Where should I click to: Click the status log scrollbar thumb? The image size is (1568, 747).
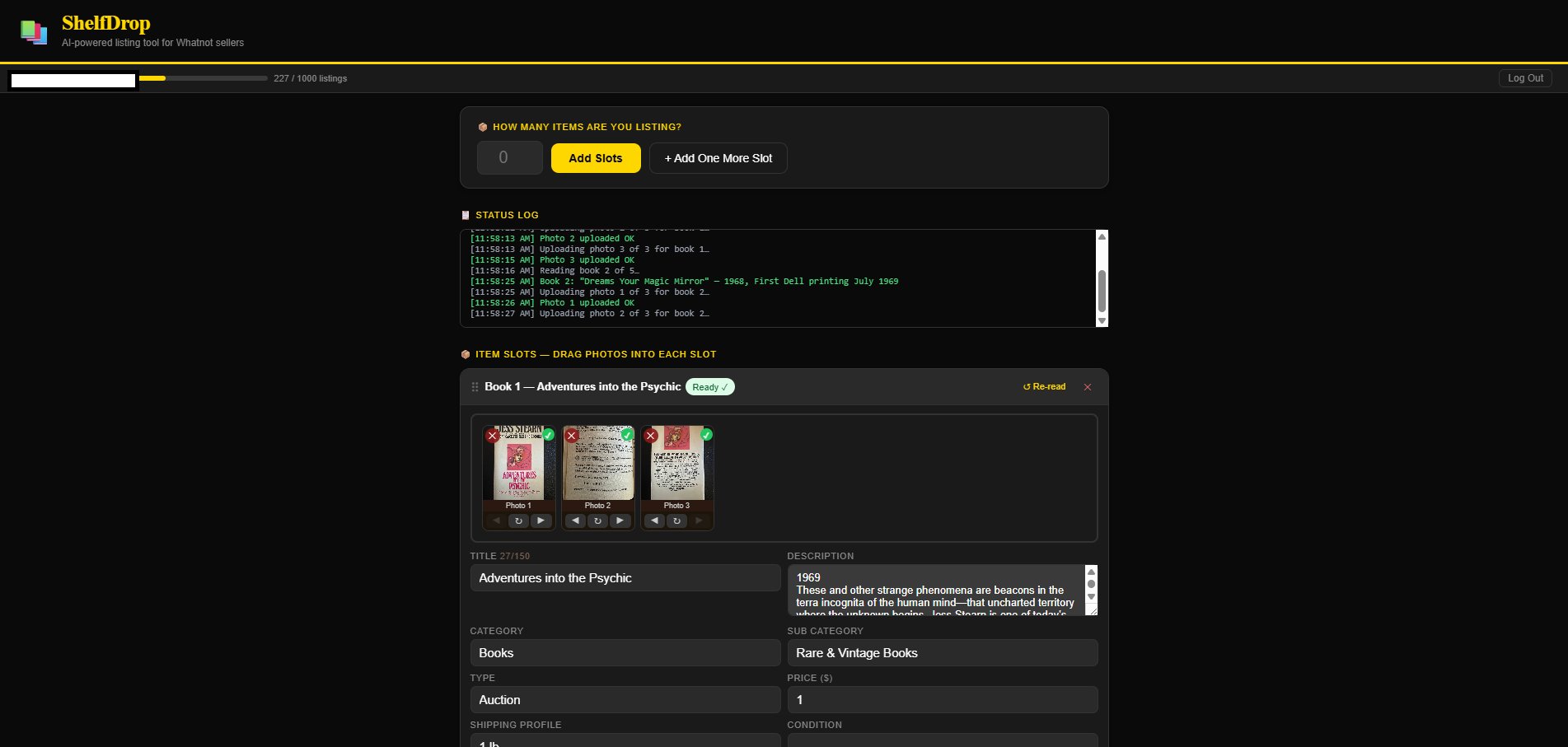tap(1102, 291)
